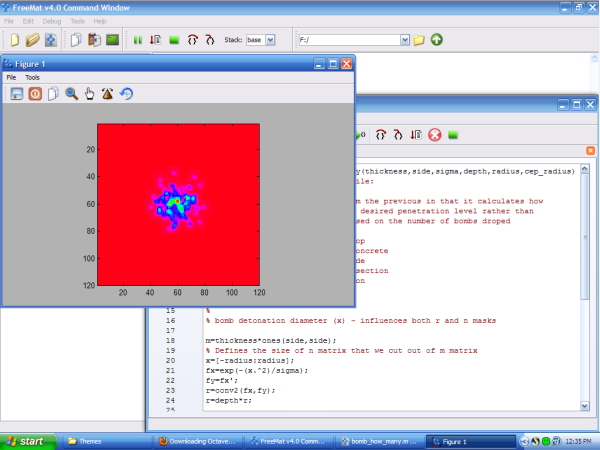The height and width of the screenshot is (450, 600).
Task: Click the green pause bars icon in main toolbar
Action: (x=137, y=40)
